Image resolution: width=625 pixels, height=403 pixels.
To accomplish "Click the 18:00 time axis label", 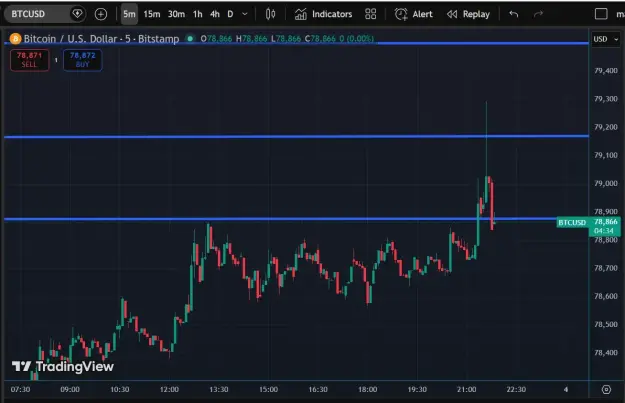I will click(x=367, y=389).
